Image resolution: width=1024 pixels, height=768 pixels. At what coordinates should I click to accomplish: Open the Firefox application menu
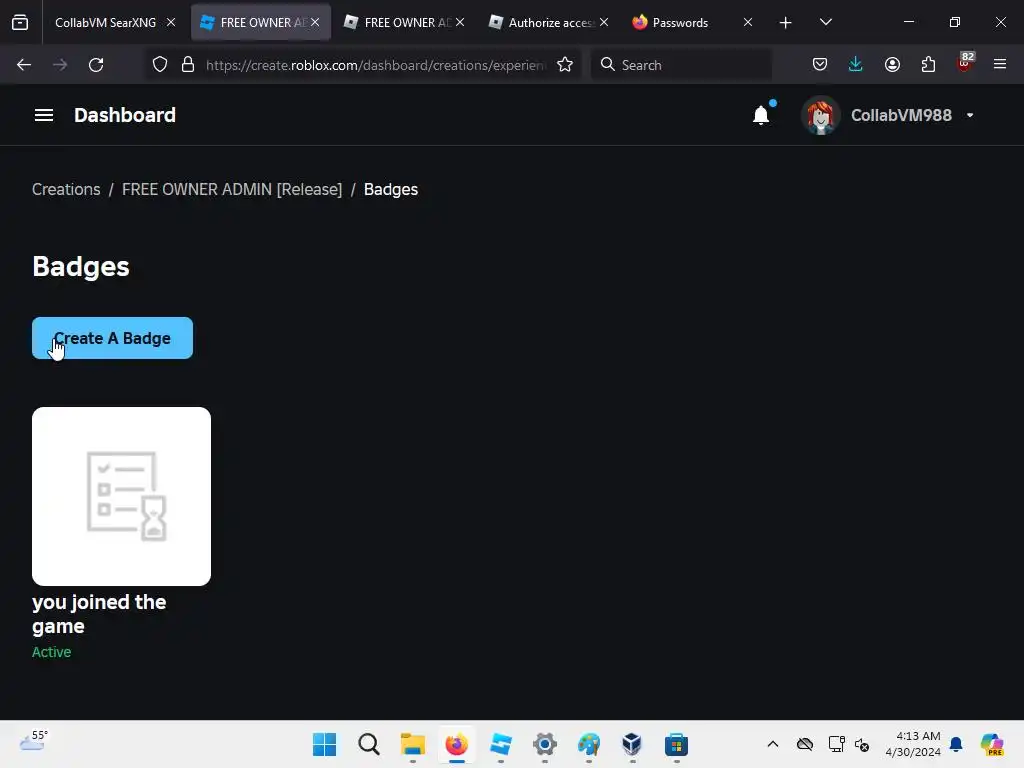pyautogui.click(x=1000, y=65)
